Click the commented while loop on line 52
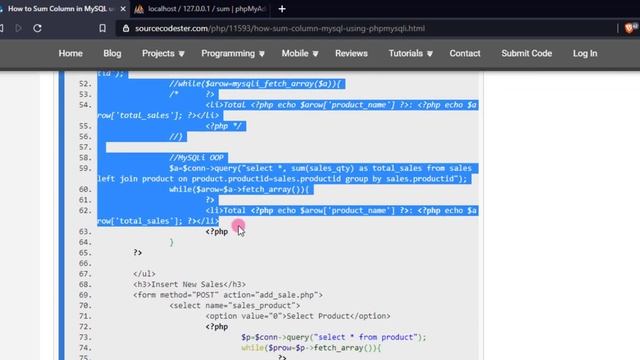This screenshot has height=360, width=640. (x=255, y=84)
